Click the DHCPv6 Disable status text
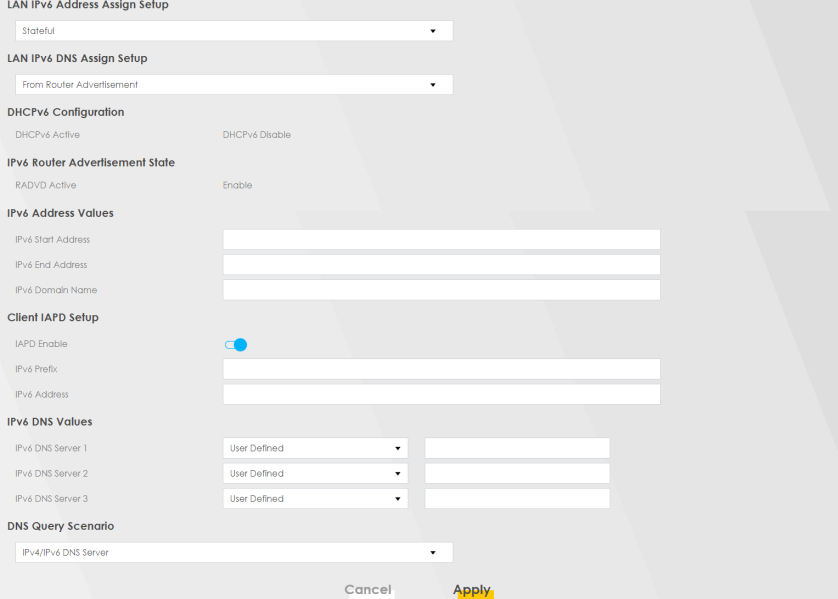Image resolution: width=838 pixels, height=599 pixels. click(x=257, y=135)
